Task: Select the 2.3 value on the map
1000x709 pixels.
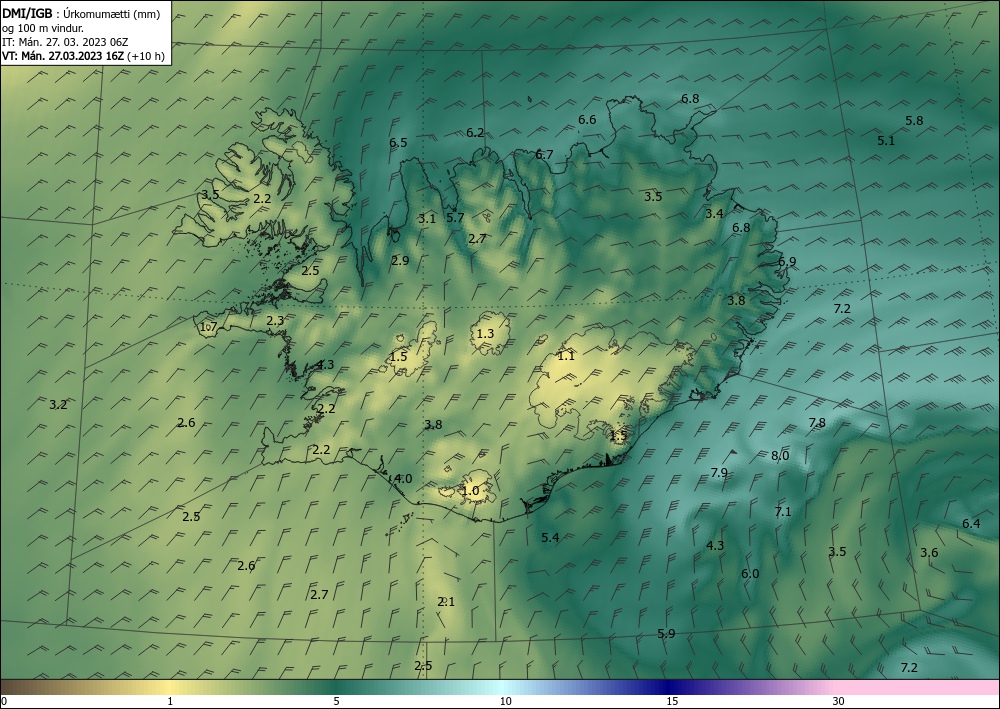Action: point(275,321)
